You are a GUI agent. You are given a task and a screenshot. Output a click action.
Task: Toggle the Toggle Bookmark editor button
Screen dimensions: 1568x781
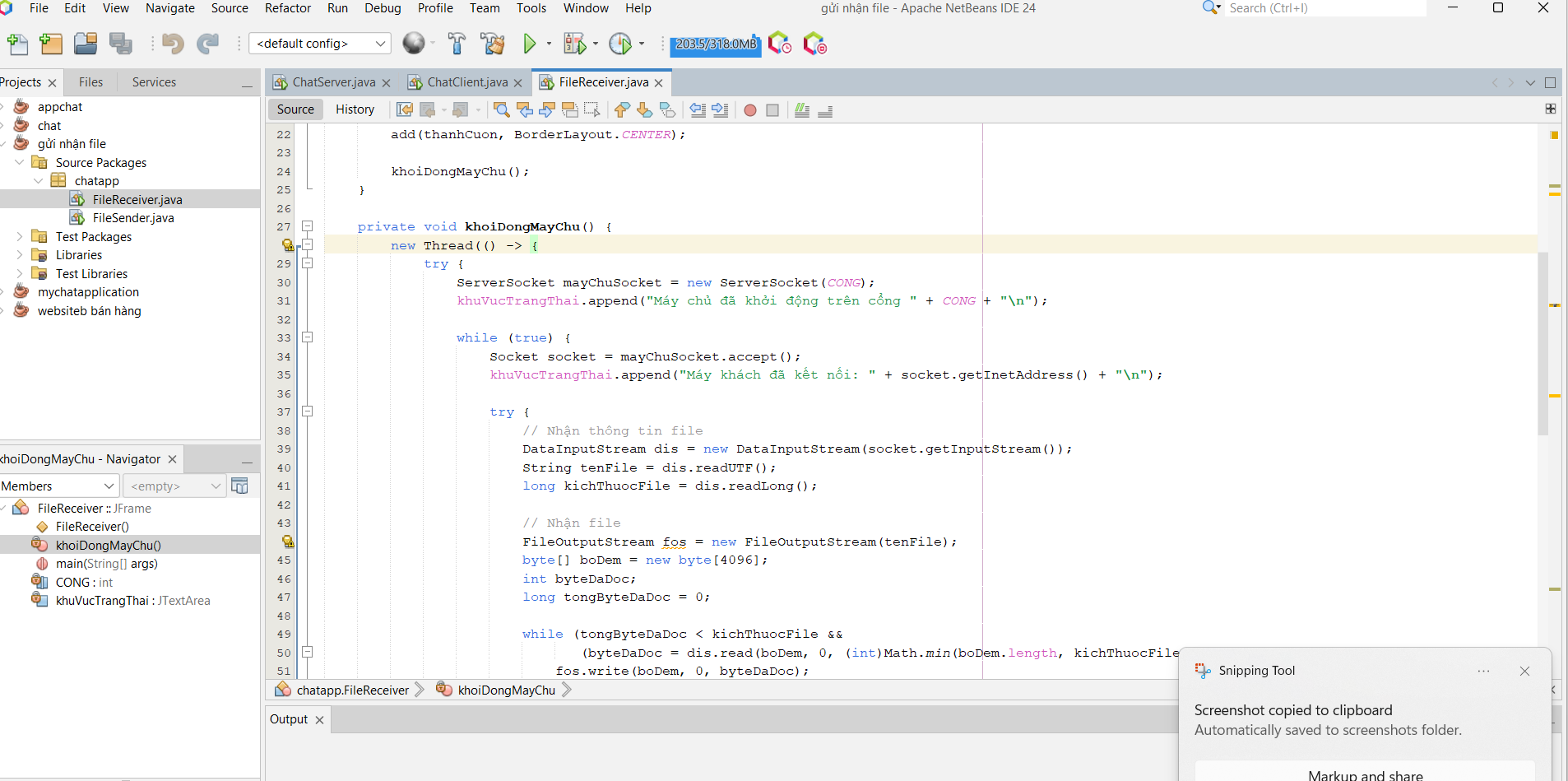pyautogui.click(x=668, y=110)
